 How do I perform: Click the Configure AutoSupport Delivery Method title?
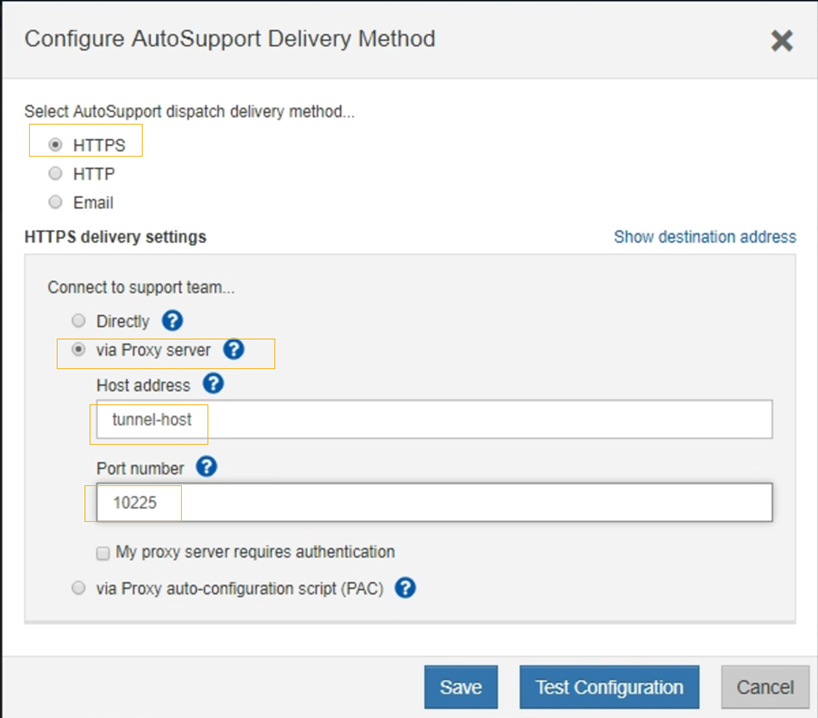230,39
